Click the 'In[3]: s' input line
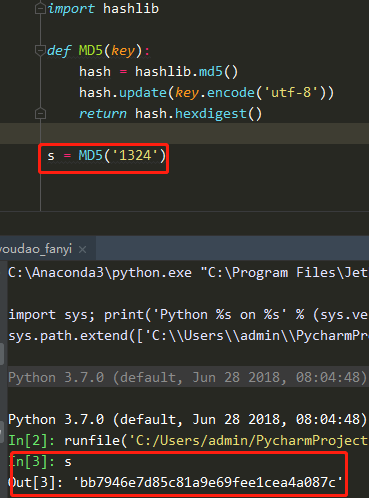369x498 pixels. [40, 462]
